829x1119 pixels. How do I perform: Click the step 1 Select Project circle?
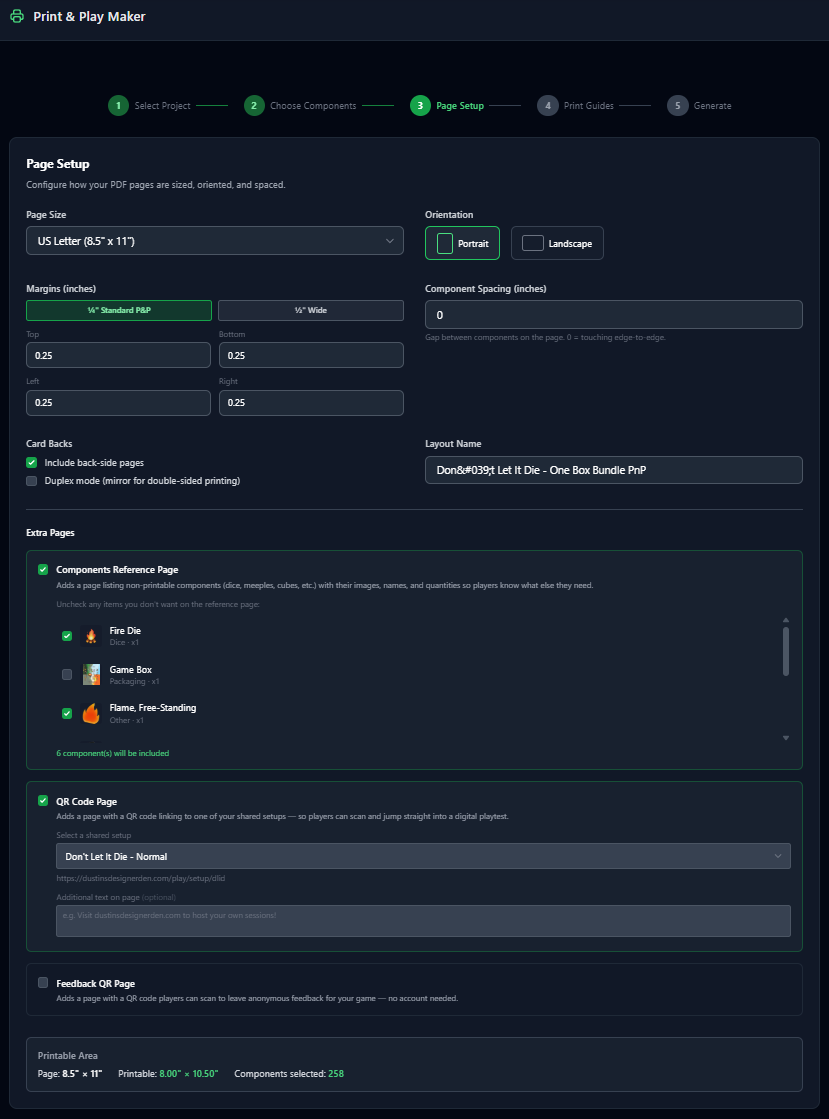(x=118, y=104)
